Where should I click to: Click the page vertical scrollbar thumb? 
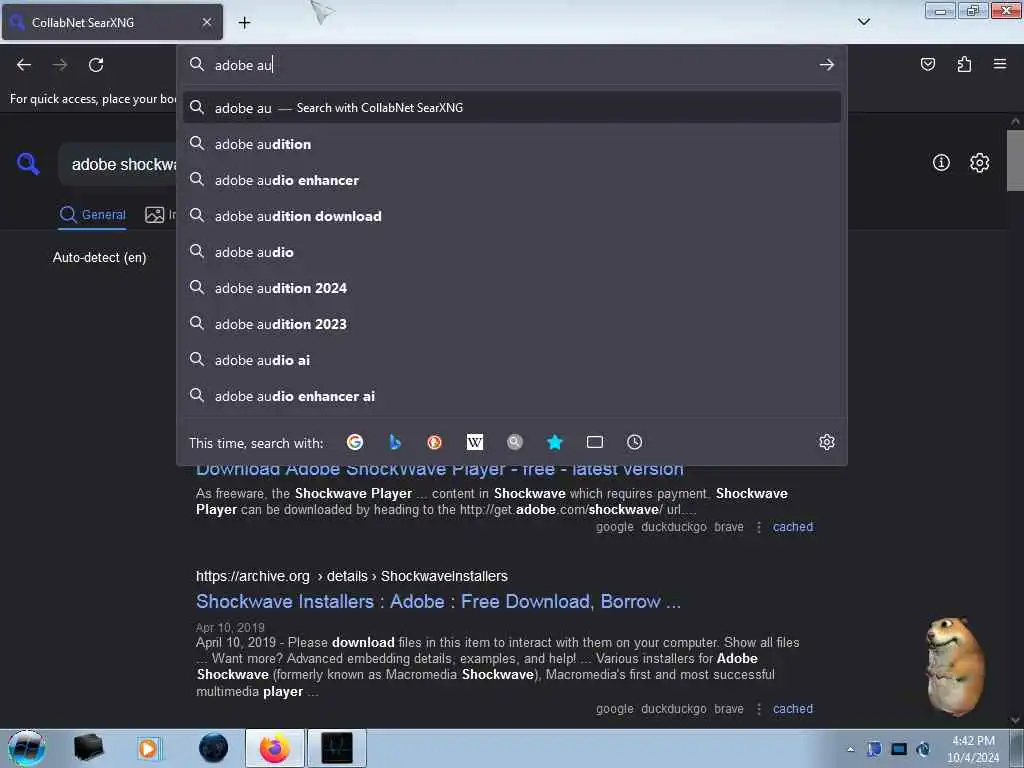(x=1015, y=161)
